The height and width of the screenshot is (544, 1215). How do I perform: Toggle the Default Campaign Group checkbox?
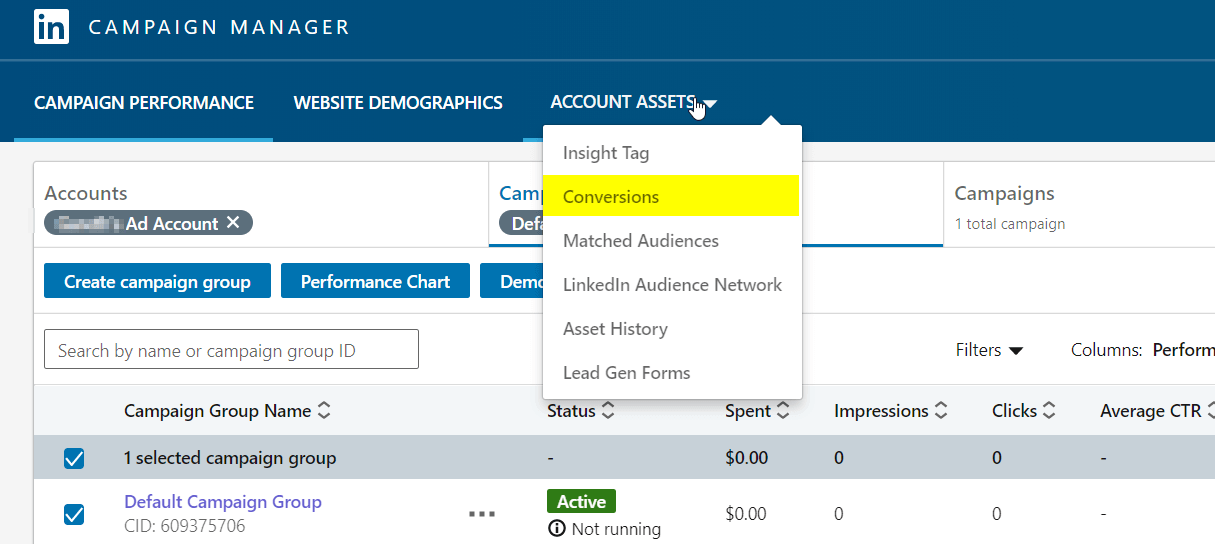(x=74, y=514)
